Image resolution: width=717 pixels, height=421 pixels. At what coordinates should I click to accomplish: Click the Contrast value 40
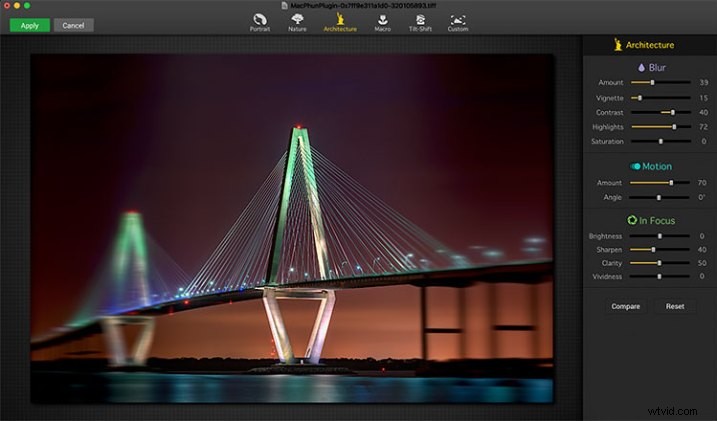pos(704,112)
